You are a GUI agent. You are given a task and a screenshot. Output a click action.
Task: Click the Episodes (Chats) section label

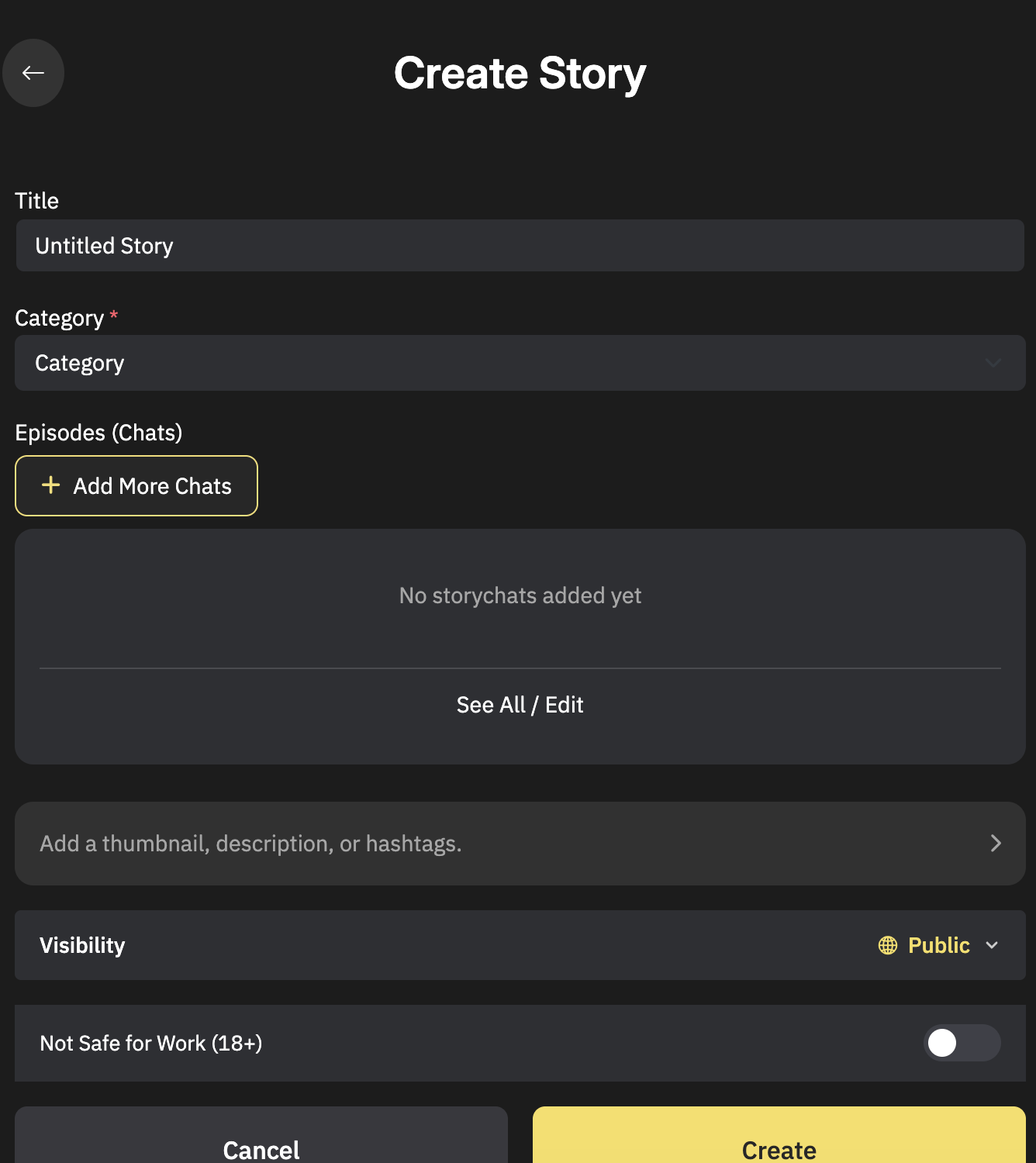click(x=98, y=433)
